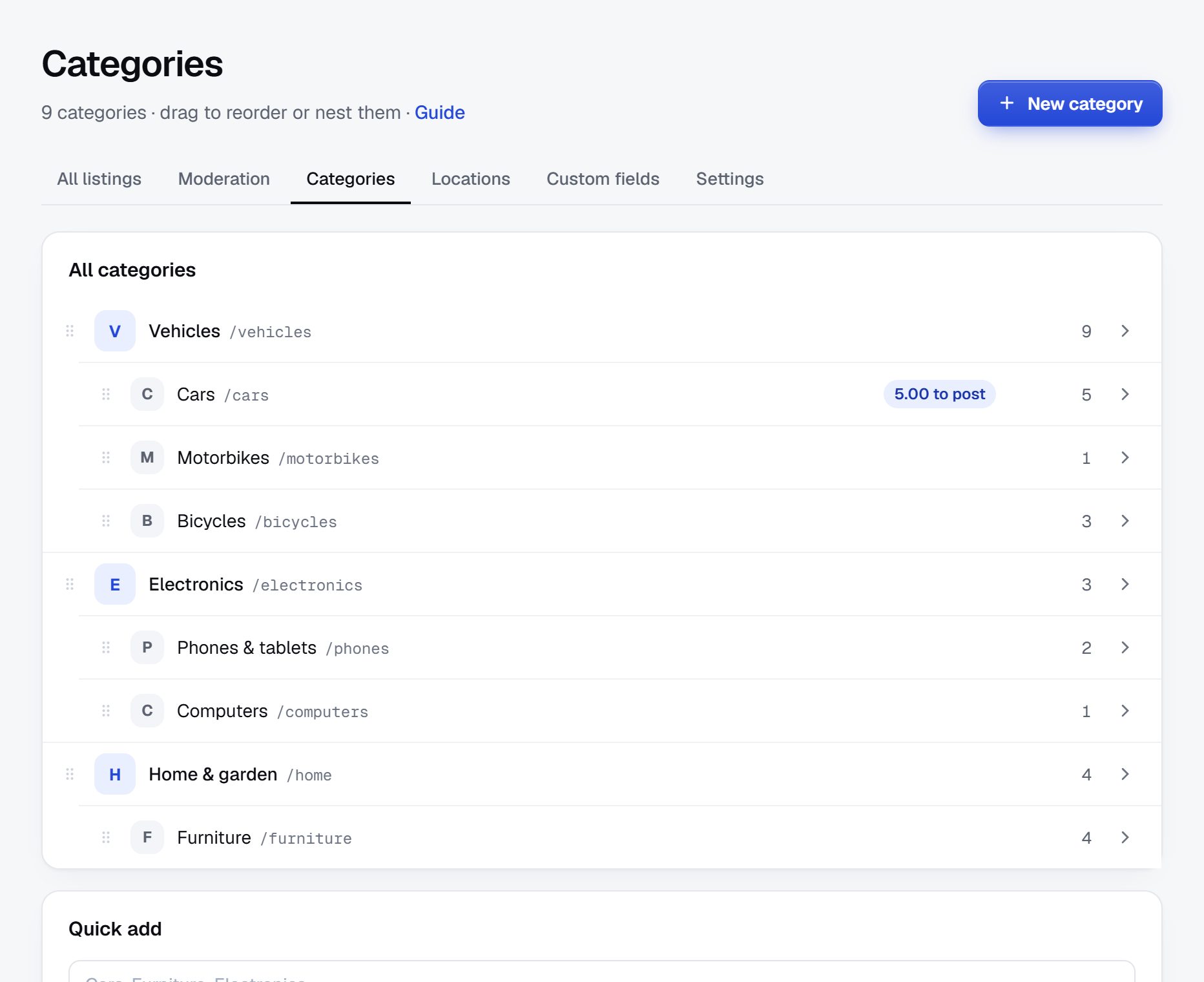
Task: Click the C avatar icon for Cars
Action: pyautogui.click(x=147, y=394)
